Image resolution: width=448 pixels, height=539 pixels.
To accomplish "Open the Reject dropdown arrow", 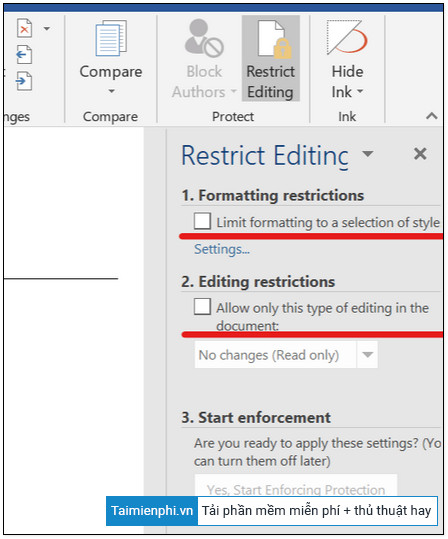I will click(x=47, y=29).
